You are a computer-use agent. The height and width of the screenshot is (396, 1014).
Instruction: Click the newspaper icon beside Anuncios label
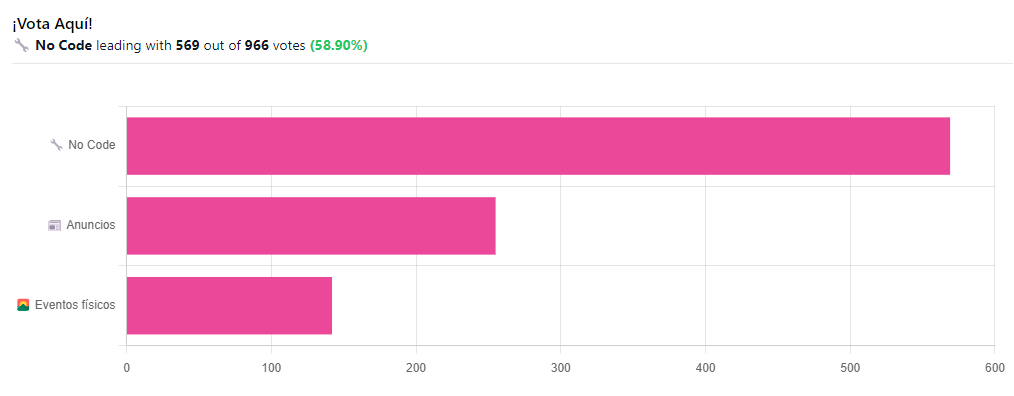pyautogui.click(x=54, y=225)
